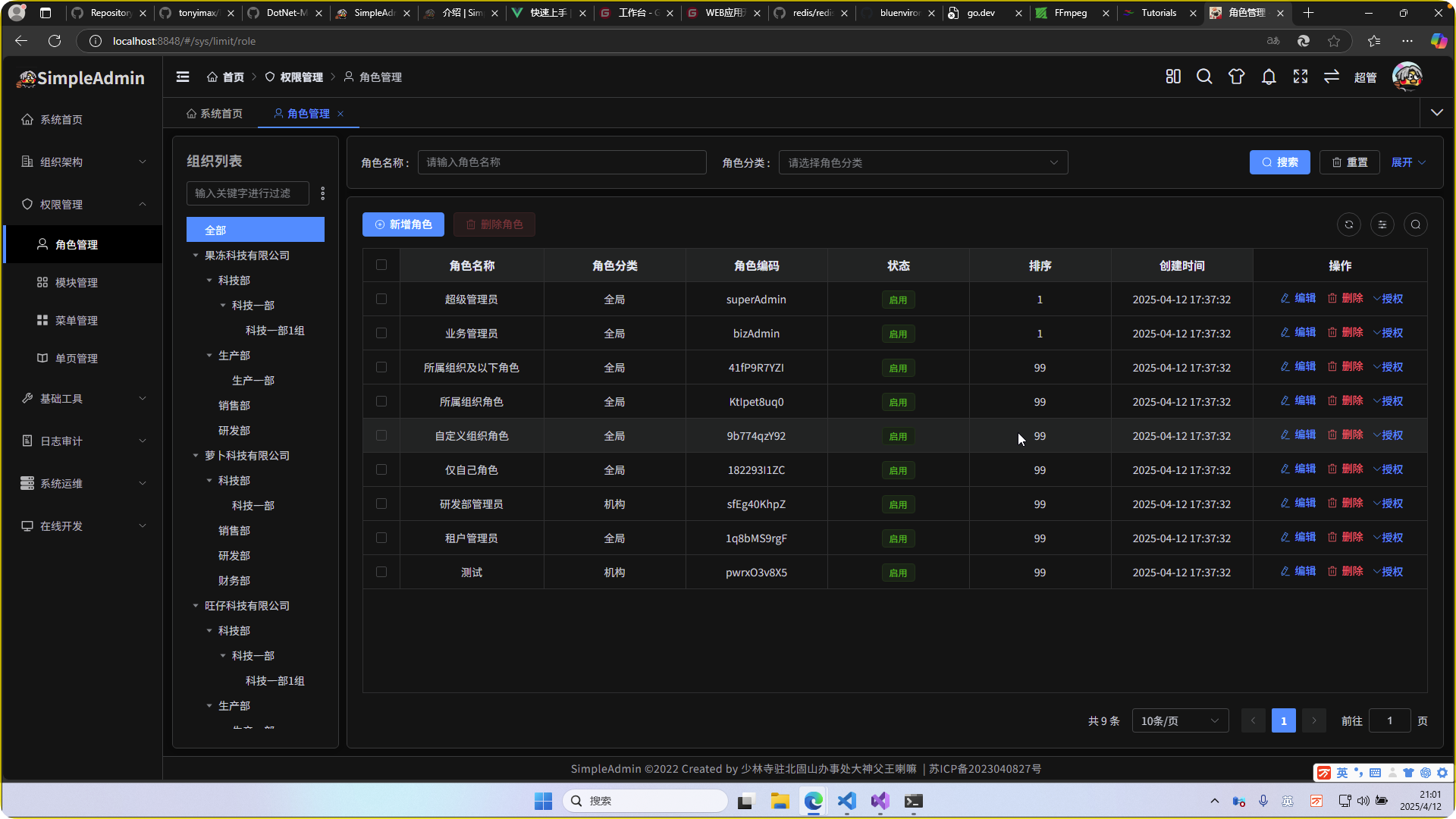Open the header search magnifier icon

tap(1204, 77)
